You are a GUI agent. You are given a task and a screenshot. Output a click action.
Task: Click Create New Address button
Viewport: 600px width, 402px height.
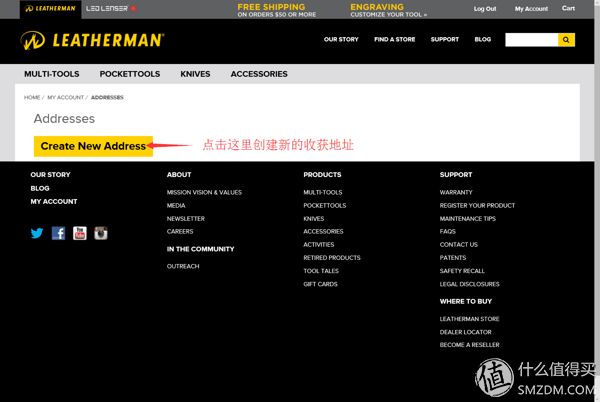(93, 146)
